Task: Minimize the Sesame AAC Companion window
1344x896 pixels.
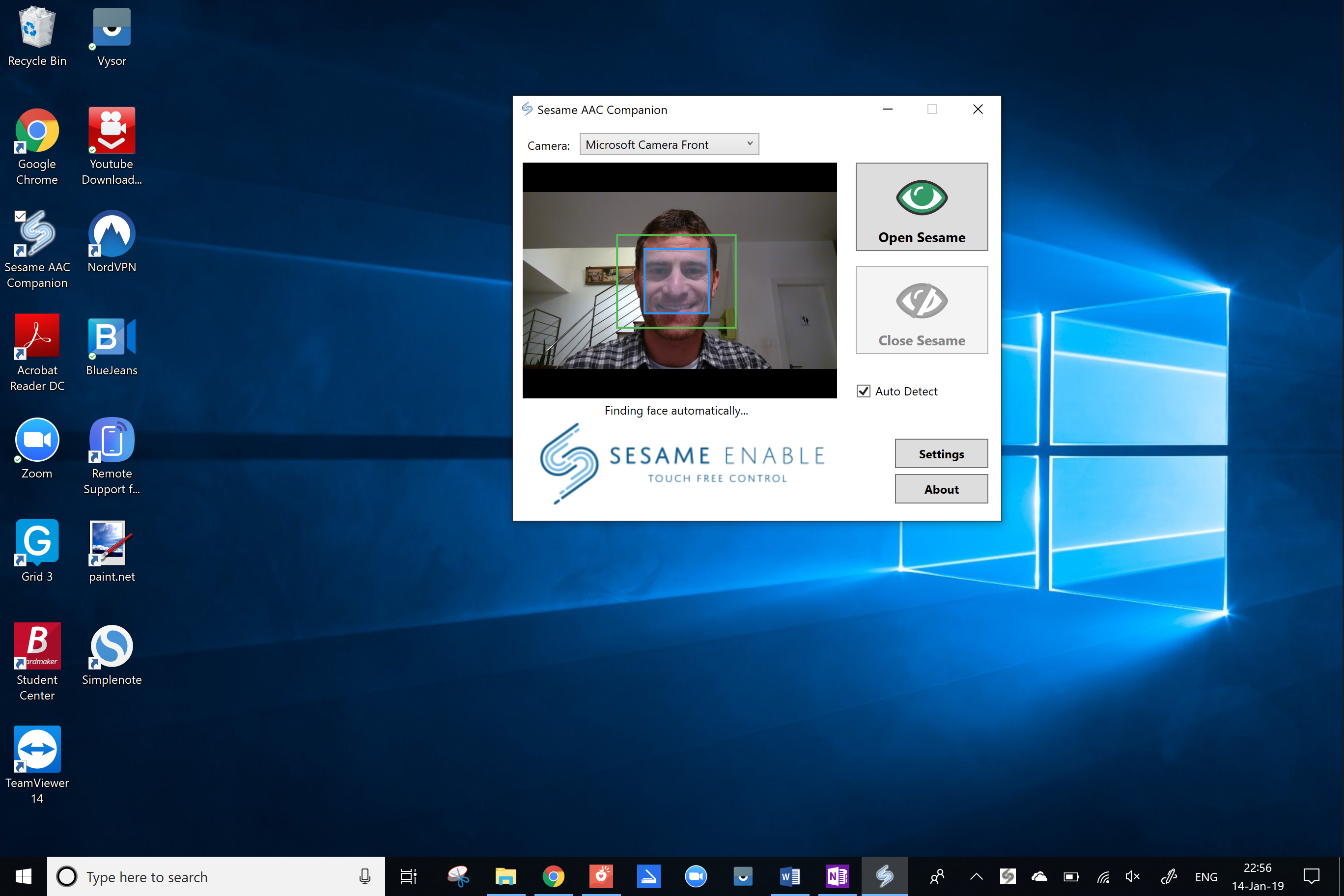Action: coord(888,109)
